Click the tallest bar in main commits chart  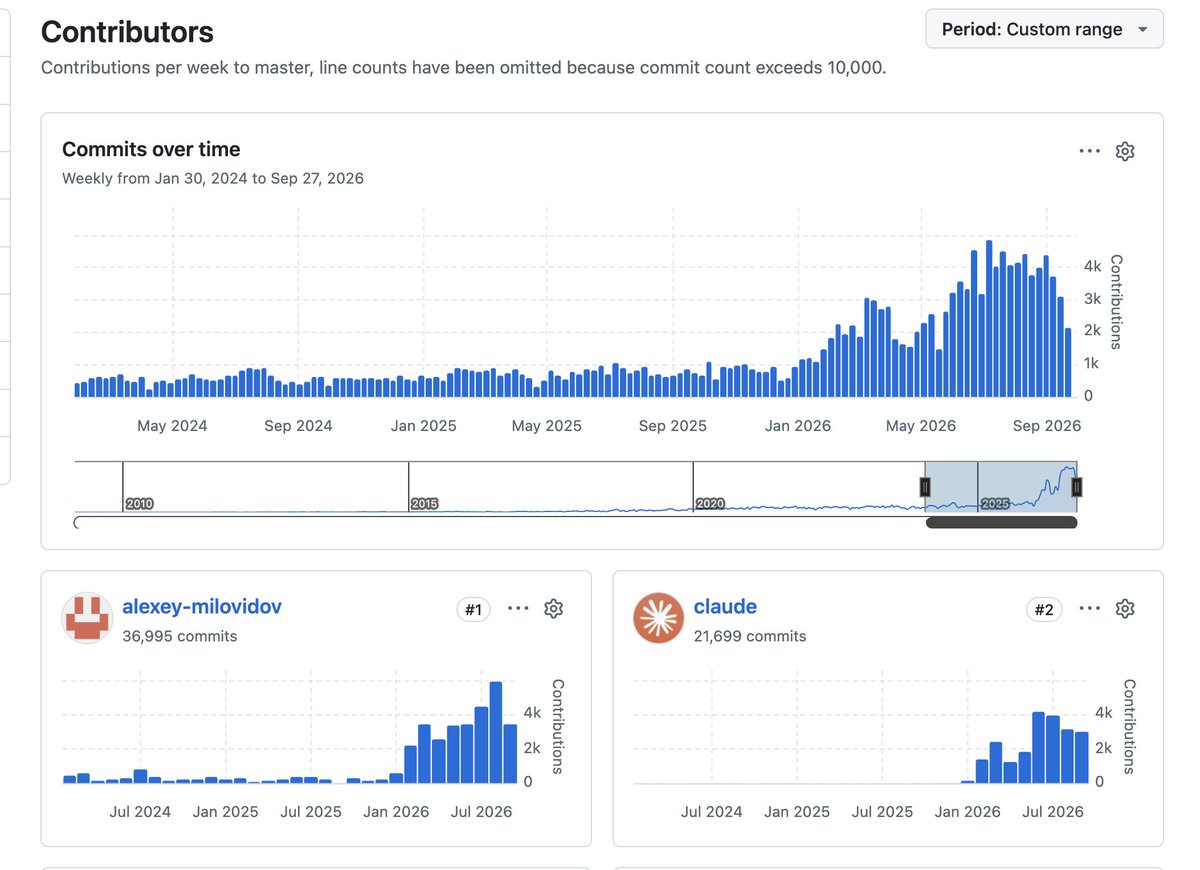[x=989, y=319]
